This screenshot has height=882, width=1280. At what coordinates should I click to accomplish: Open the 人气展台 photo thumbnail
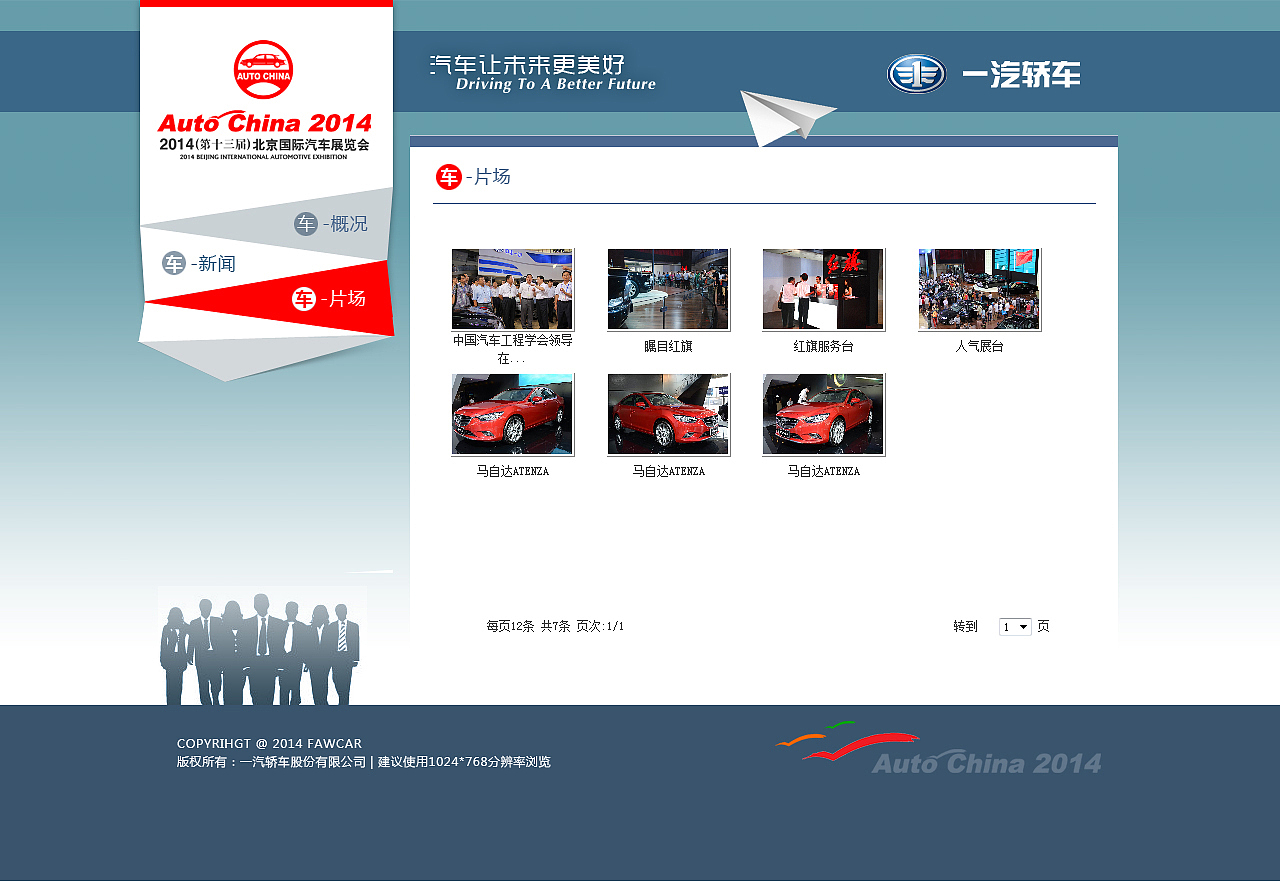(980, 290)
